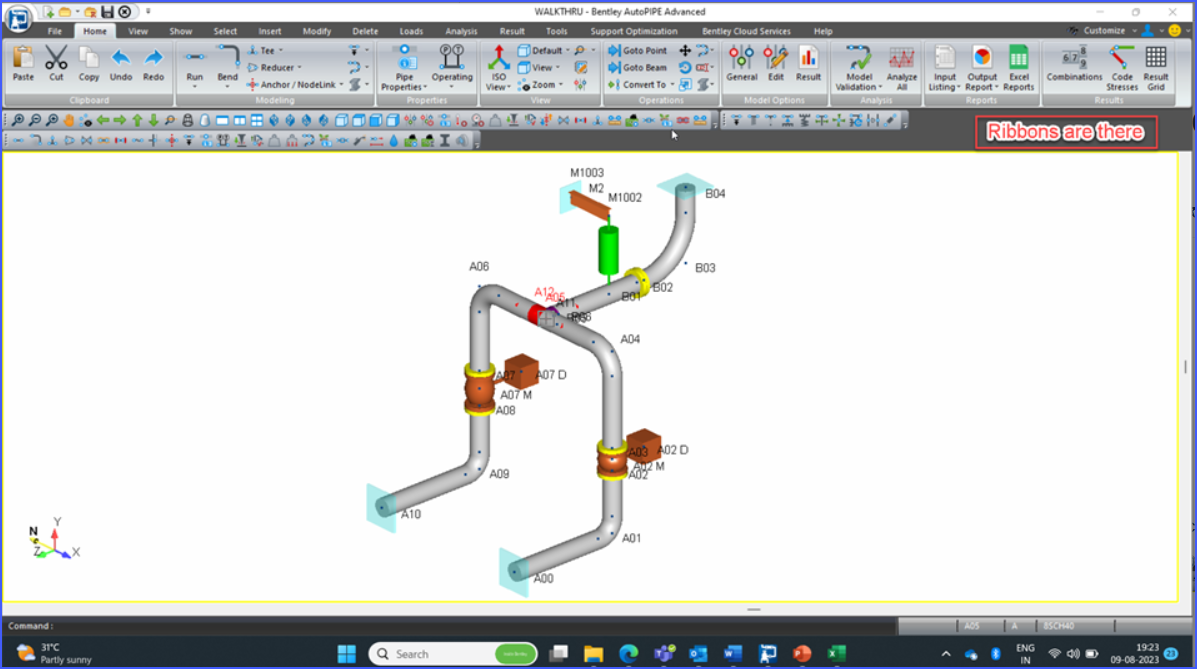Click the green down arrow icon
Viewport: 1197px width, 669px height.
point(153,121)
